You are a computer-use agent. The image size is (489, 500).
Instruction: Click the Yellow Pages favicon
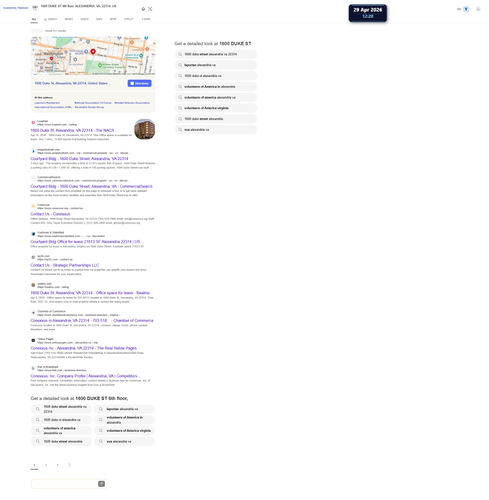click(x=33, y=340)
